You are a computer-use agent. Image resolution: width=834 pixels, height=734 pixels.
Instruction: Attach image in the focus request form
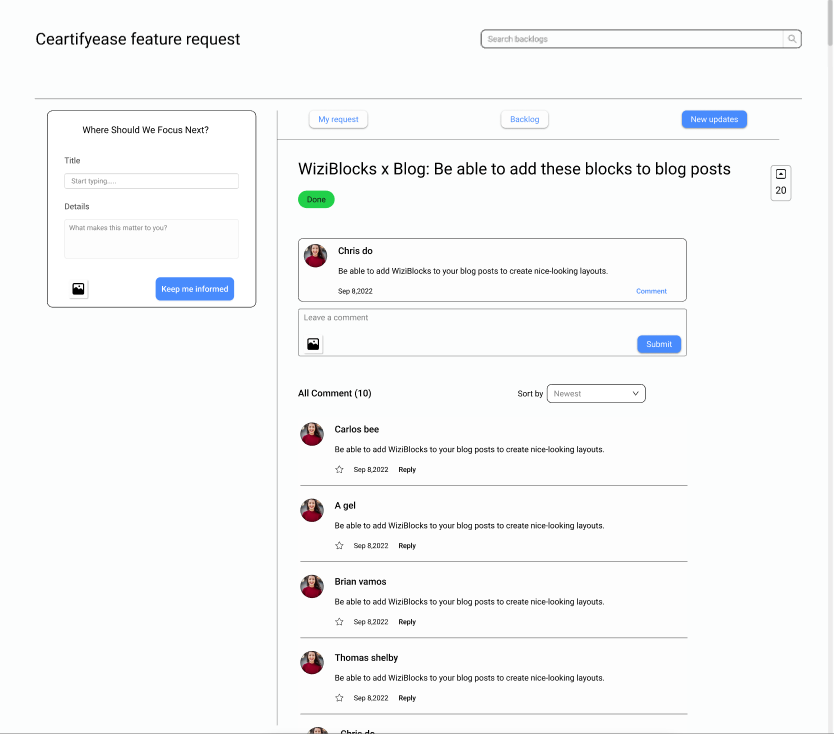[x=79, y=289]
